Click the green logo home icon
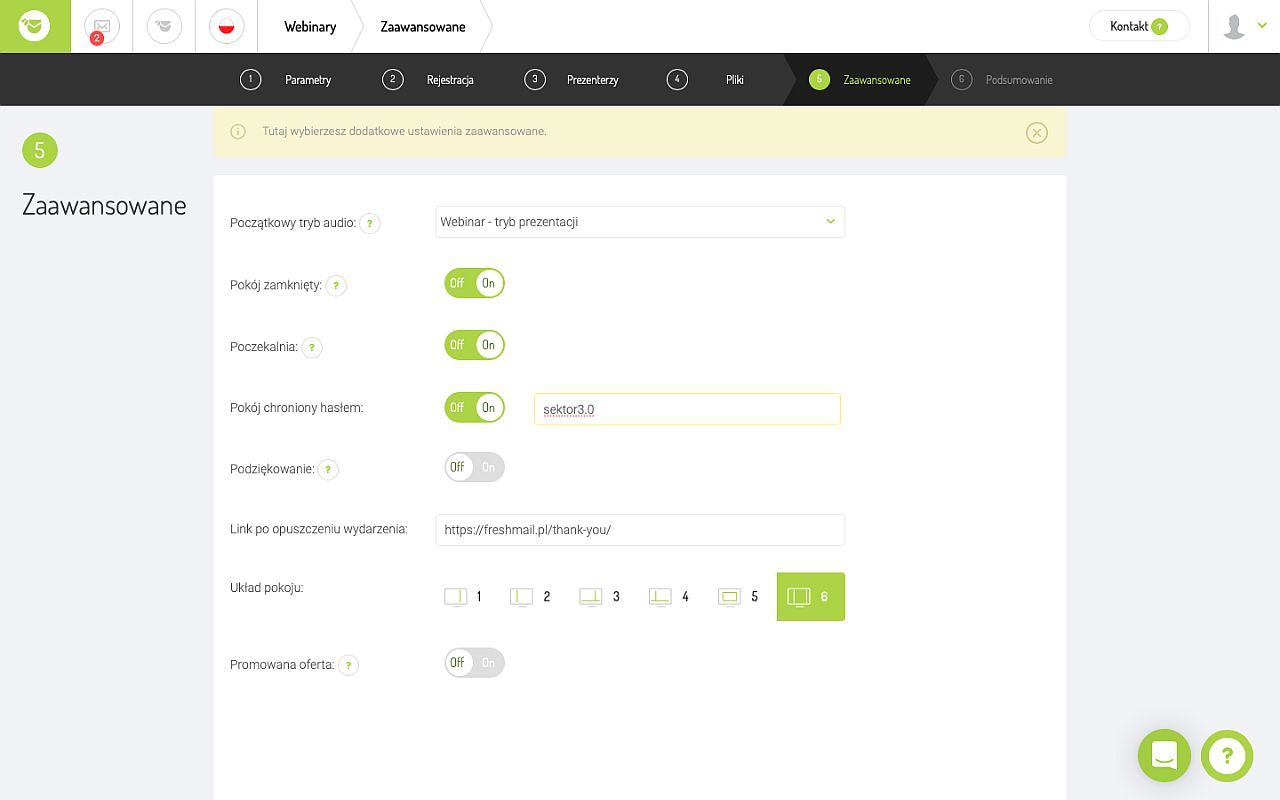This screenshot has height=800, width=1280. click(35, 26)
